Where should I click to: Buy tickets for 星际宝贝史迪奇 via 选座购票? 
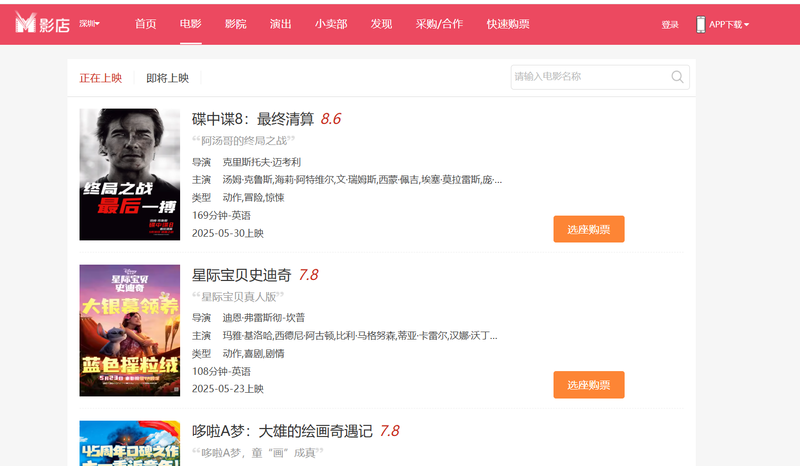(x=589, y=385)
